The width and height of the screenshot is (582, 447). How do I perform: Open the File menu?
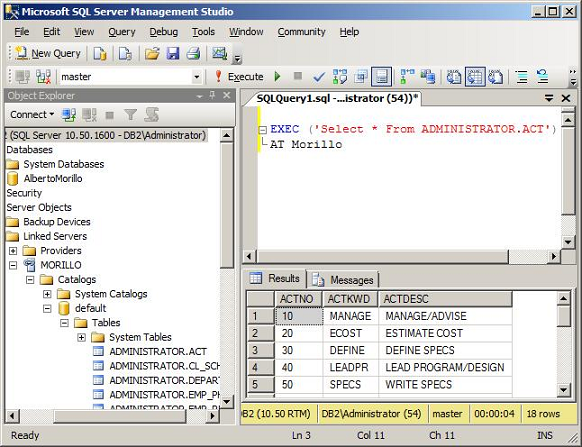22,32
